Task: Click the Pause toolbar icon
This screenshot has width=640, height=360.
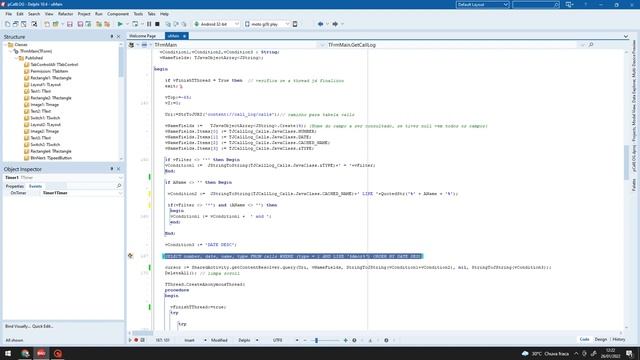Action: [149, 24]
